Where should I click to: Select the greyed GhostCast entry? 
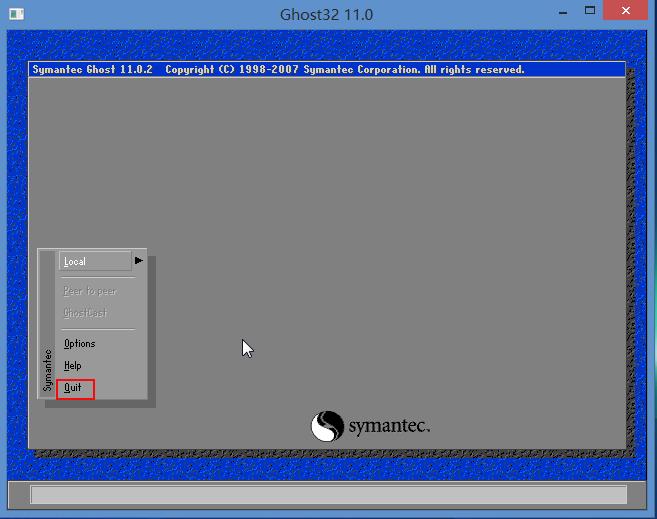pyautogui.click(x=85, y=312)
